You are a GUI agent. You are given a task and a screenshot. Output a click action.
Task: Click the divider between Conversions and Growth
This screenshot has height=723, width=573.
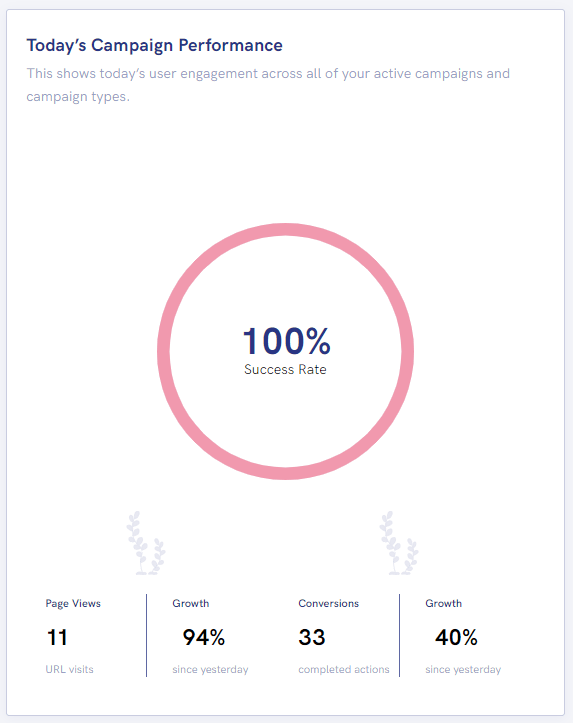[x=399, y=635]
